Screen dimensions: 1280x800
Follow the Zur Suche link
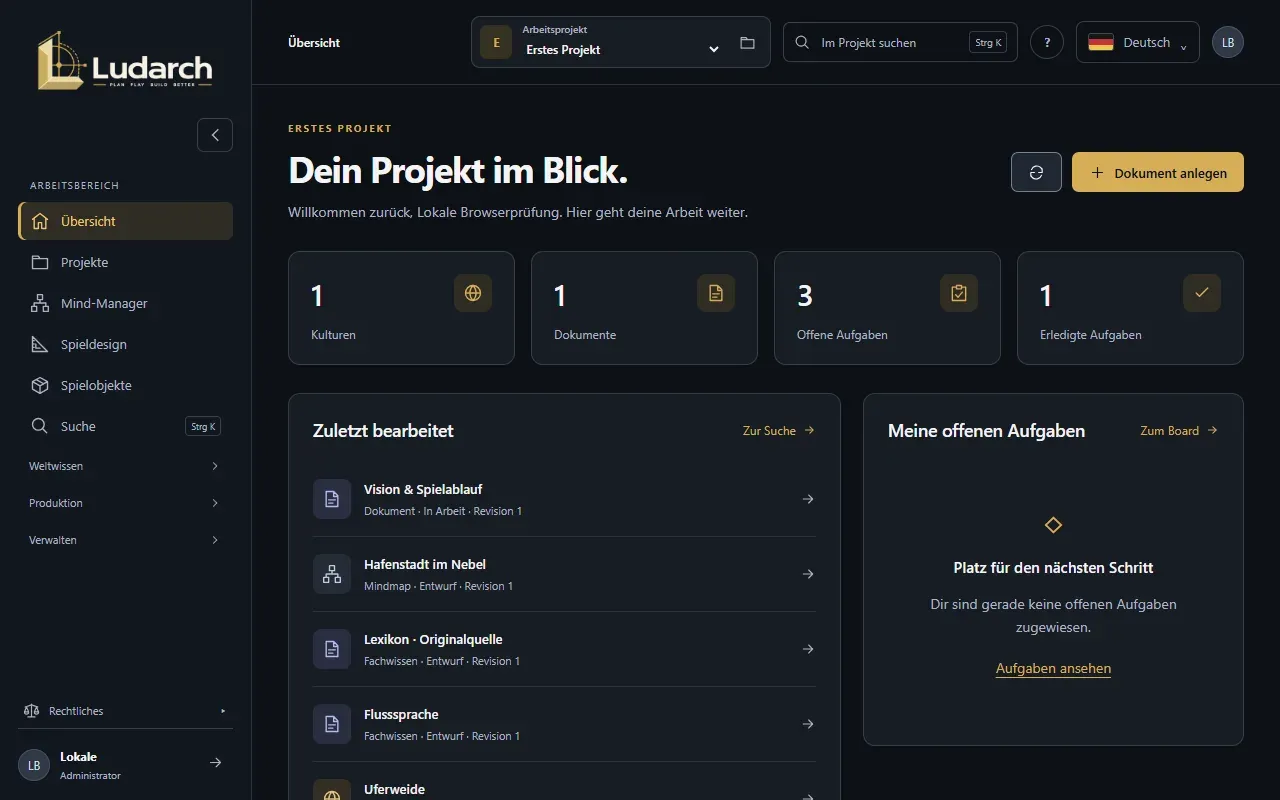(779, 431)
